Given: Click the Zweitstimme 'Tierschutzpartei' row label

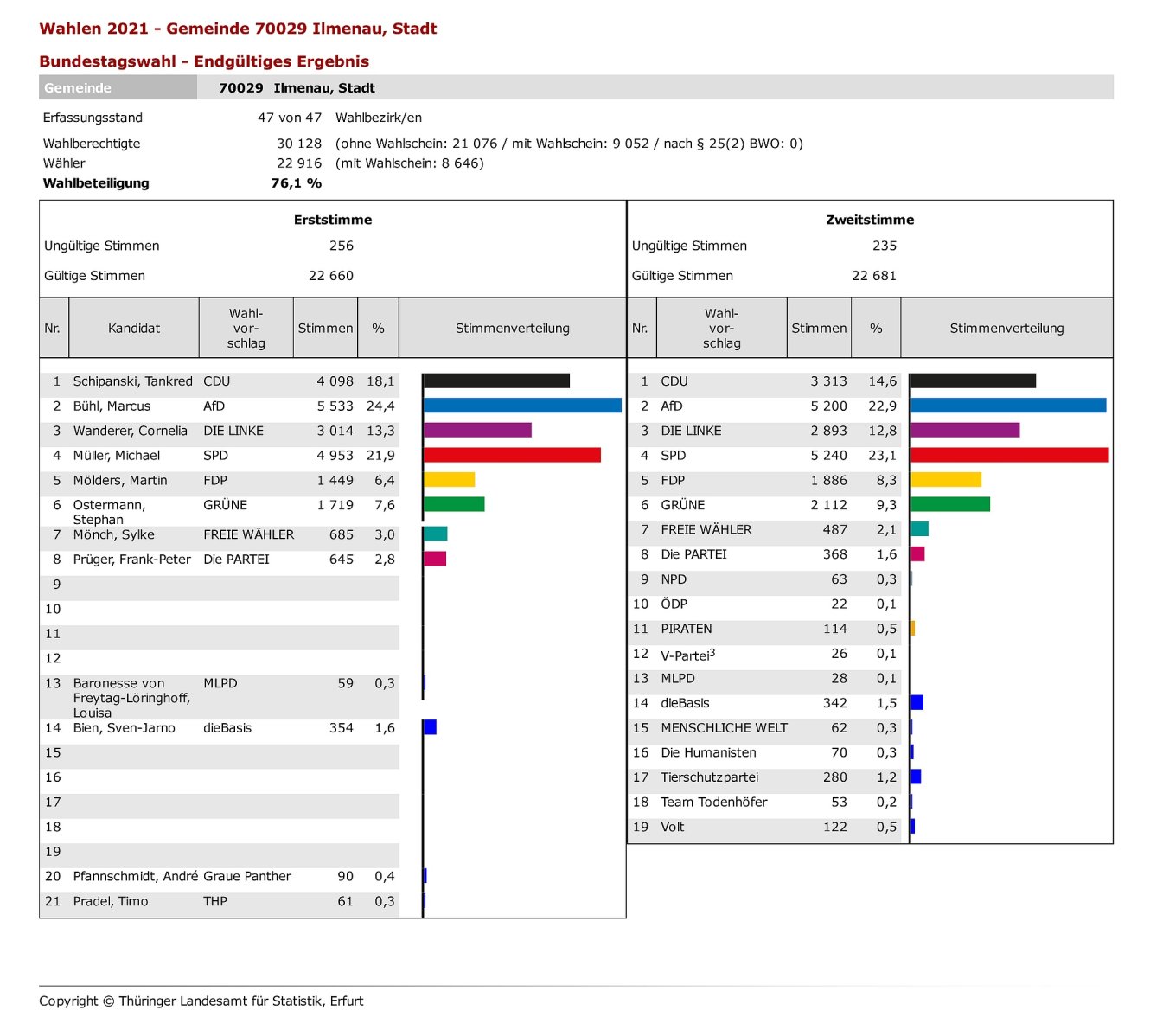Looking at the screenshot, I should pyautogui.click(x=710, y=777).
